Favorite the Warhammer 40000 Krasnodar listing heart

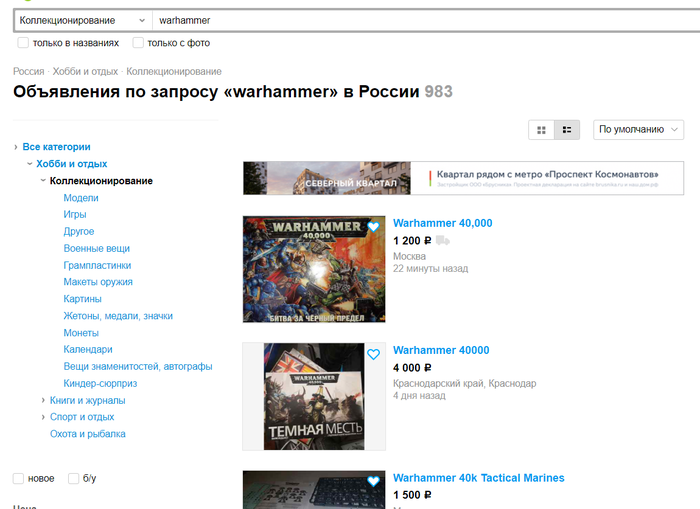pyautogui.click(x=373, y=355)
